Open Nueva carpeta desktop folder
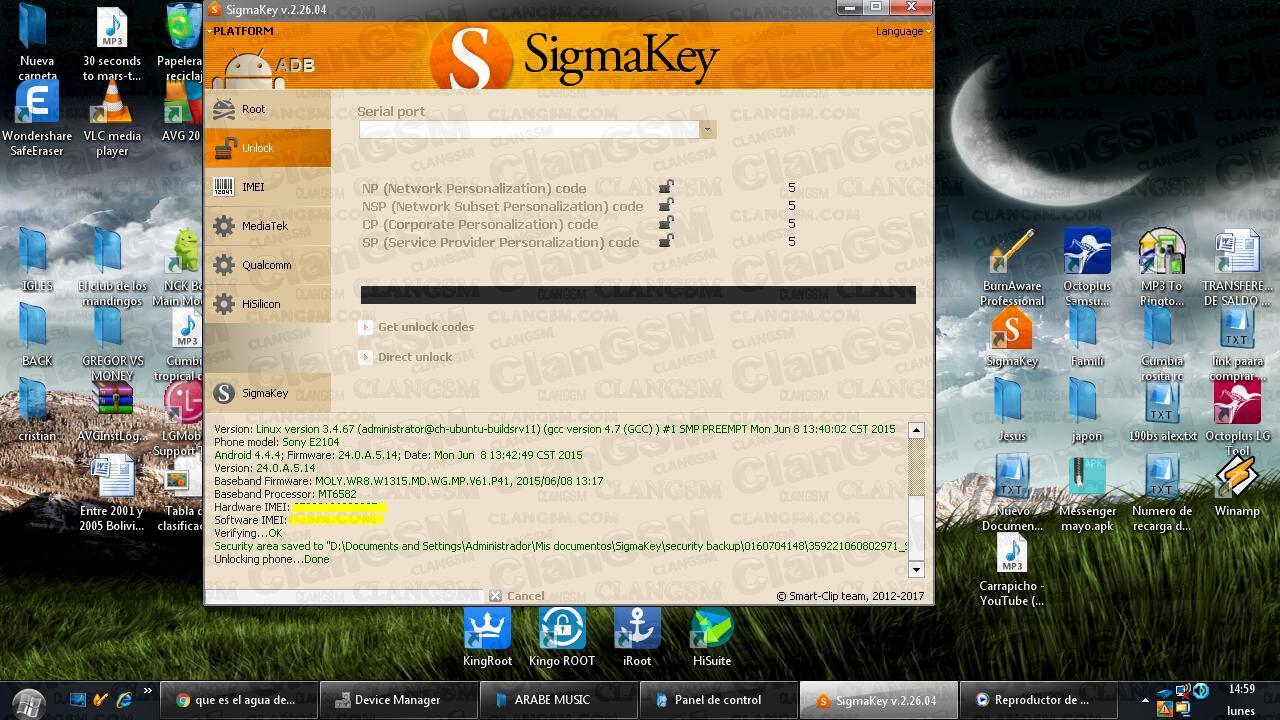The height and width of the screenshot is (720, 1280). tap(37, 45)
